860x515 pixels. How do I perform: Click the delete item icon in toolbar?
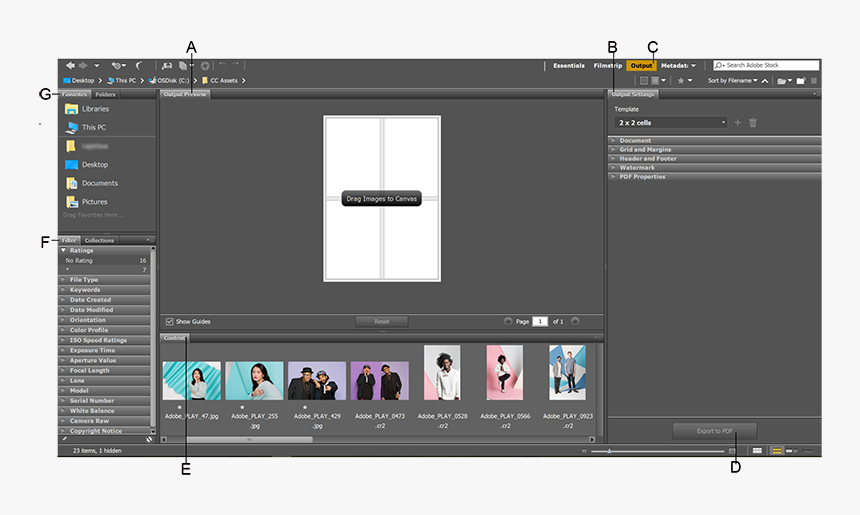814,81
